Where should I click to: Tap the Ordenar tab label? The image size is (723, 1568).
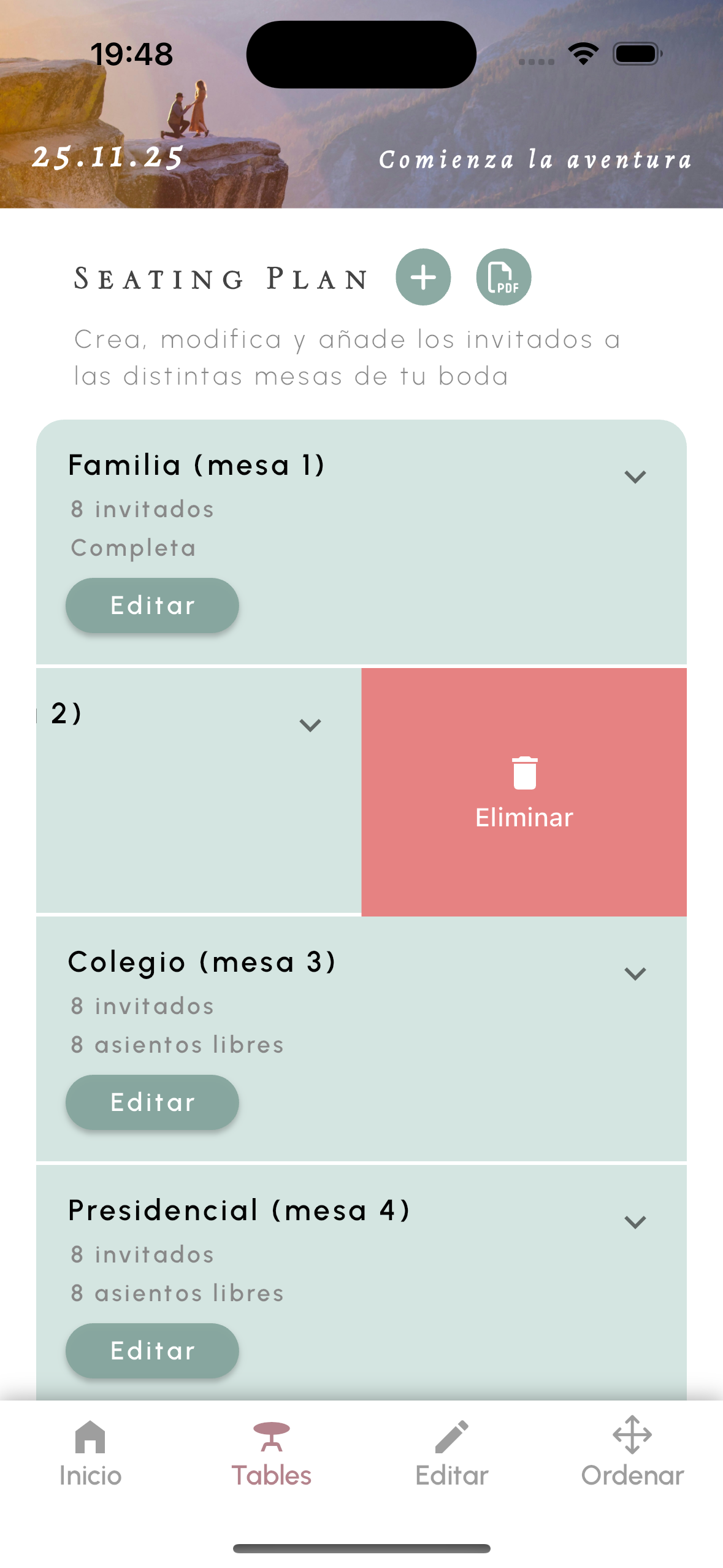click(632, 1475)
